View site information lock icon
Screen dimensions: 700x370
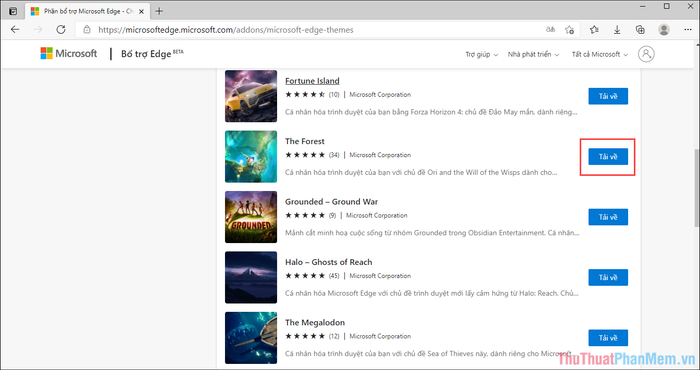click(87, 30)
